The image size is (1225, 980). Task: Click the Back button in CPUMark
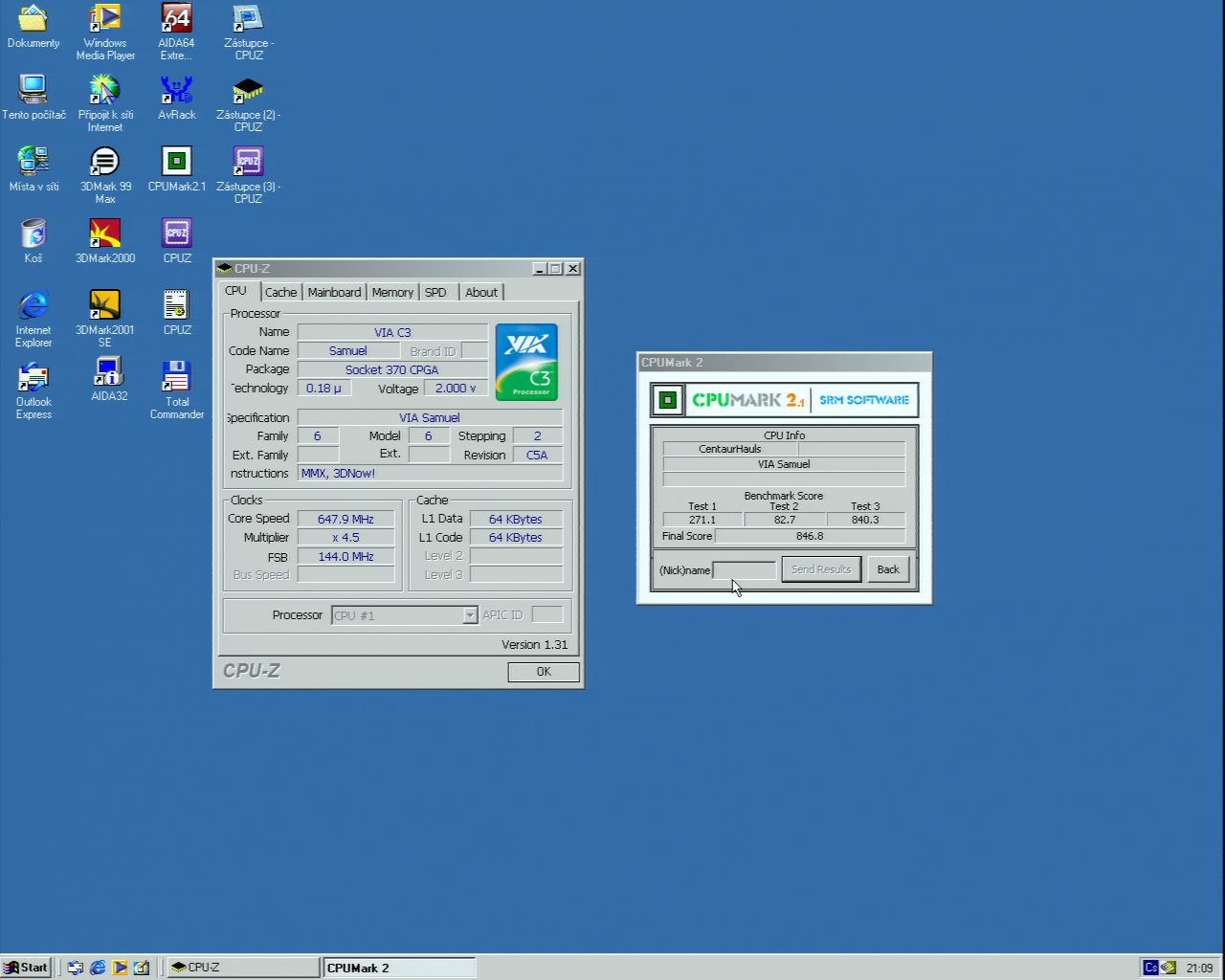pos(888,569)
